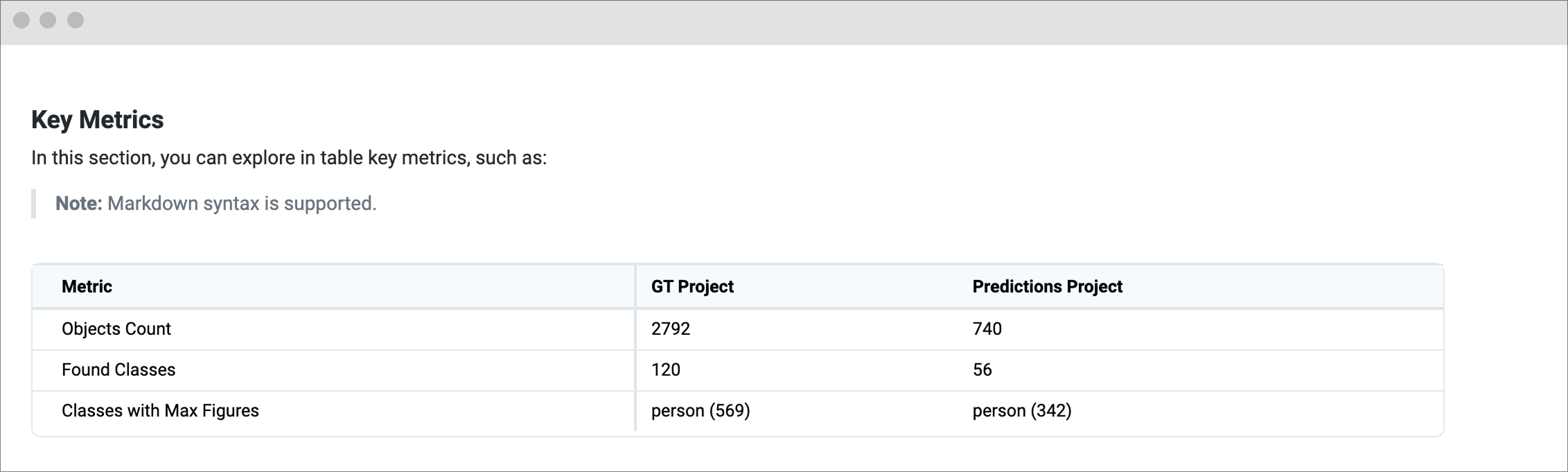Click the Found Classes row label

coord(118,369)
